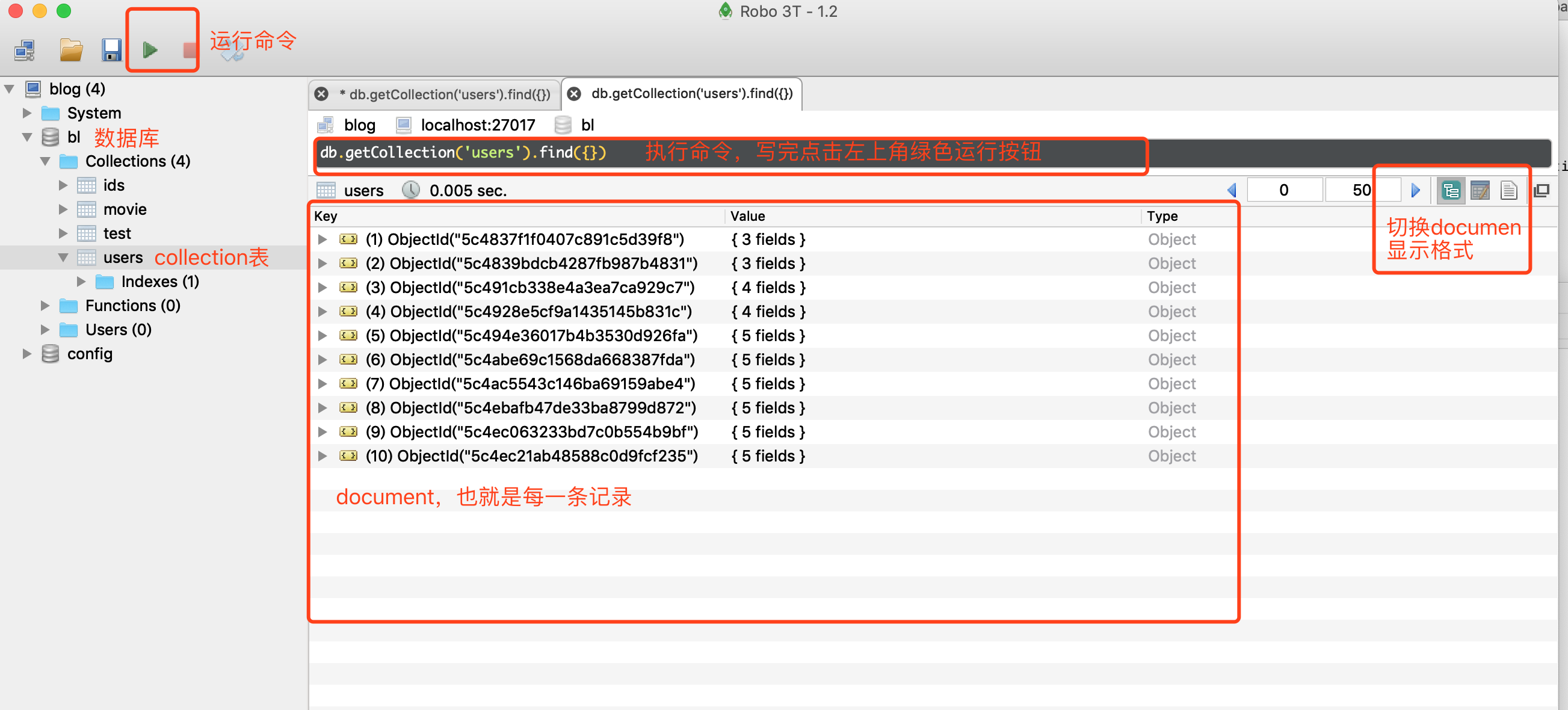Save script with the floppy disk icon

pyautogui.click(x=111, y=51)
